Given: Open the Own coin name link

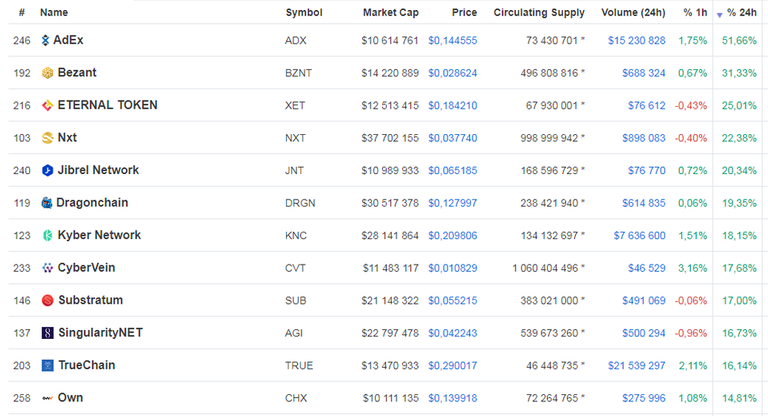Looking at the screenshot, I should [70, 398].
